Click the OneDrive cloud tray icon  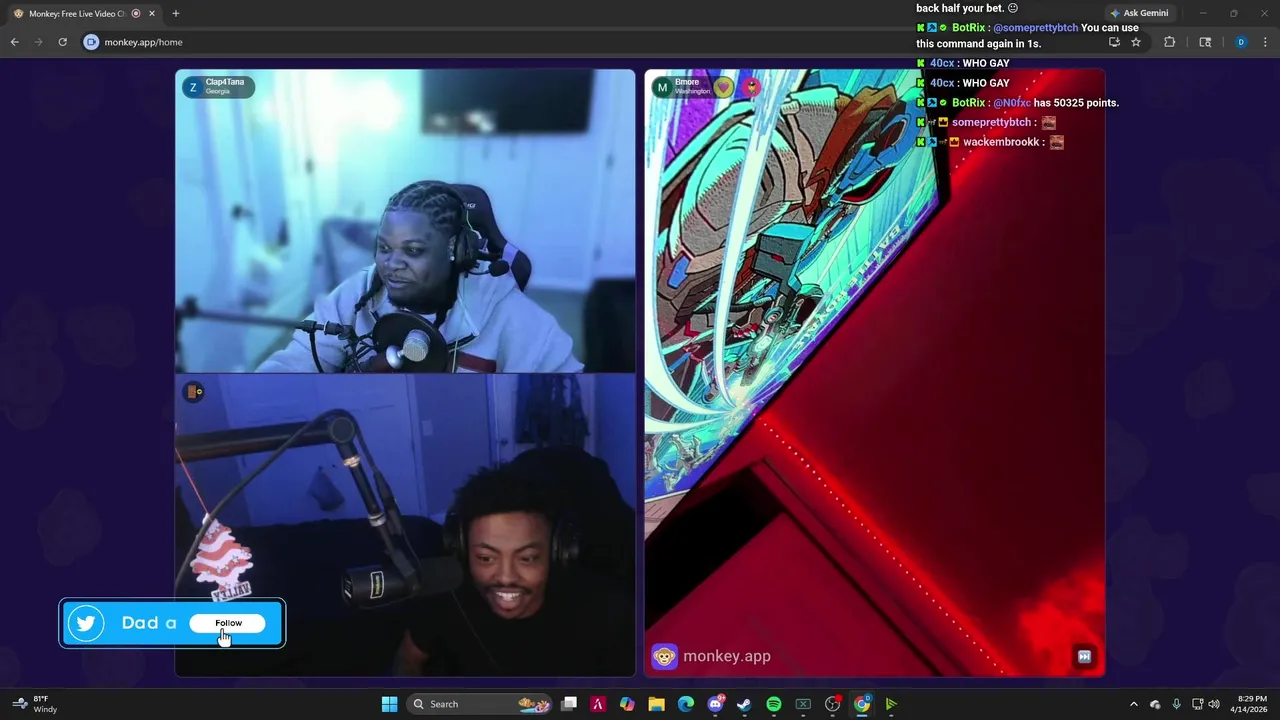(1155, 704)
